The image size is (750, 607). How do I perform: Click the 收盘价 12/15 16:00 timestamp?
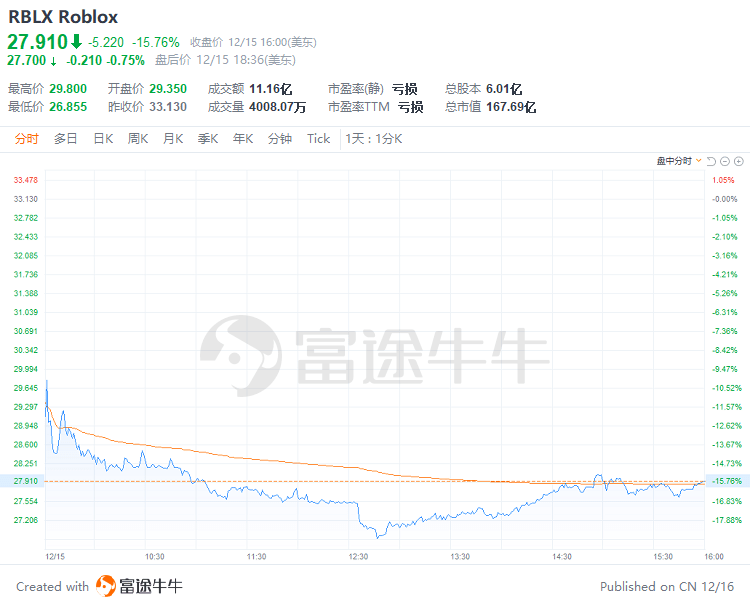click(x=254, y=43)
